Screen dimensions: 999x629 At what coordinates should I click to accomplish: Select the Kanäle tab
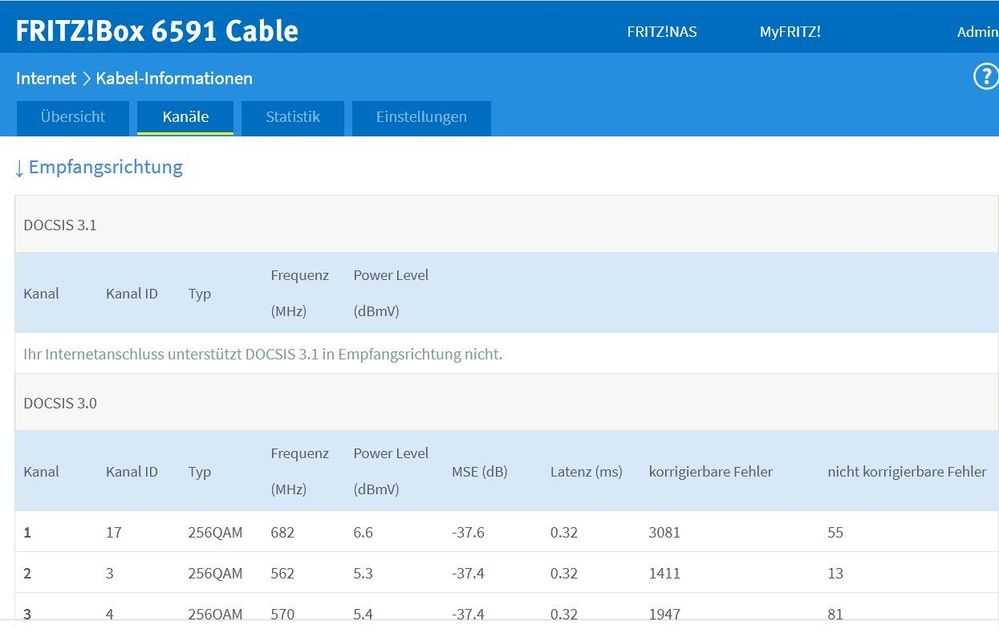186,117
